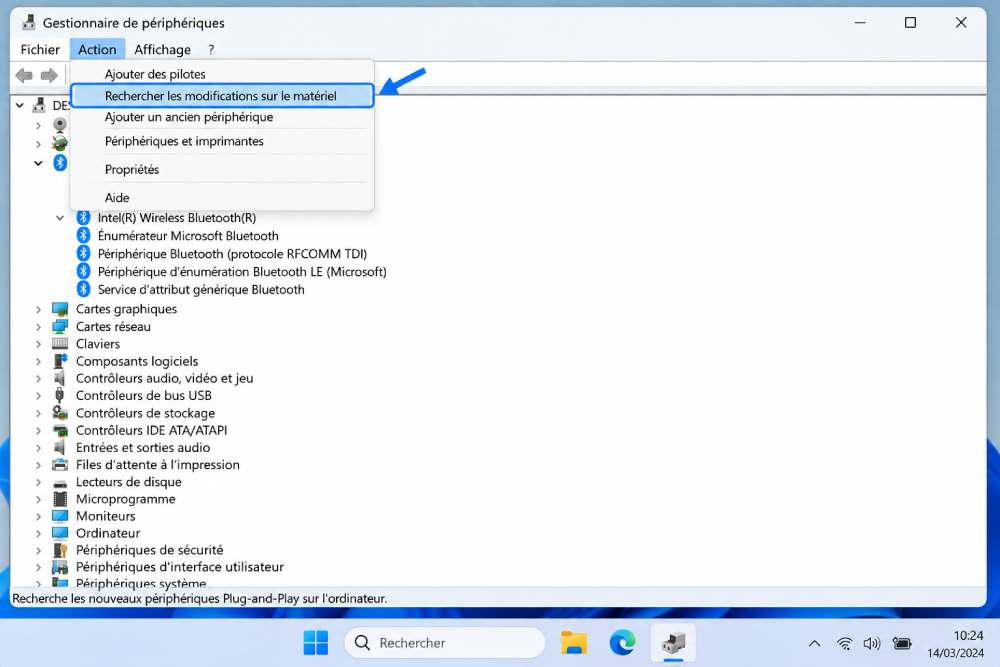Expand Contrôleurs de bus USB
1000x667 pixels.
(x=38, y=395)
